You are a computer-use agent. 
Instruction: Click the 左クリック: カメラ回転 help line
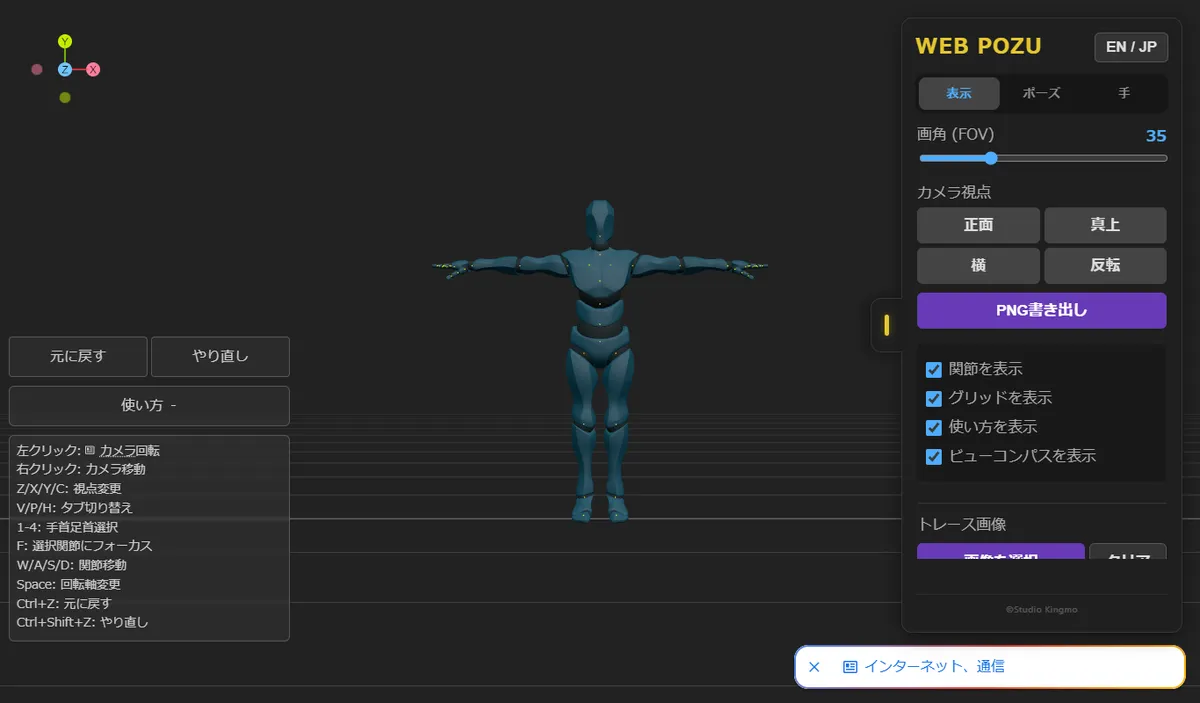click(88, 451)
